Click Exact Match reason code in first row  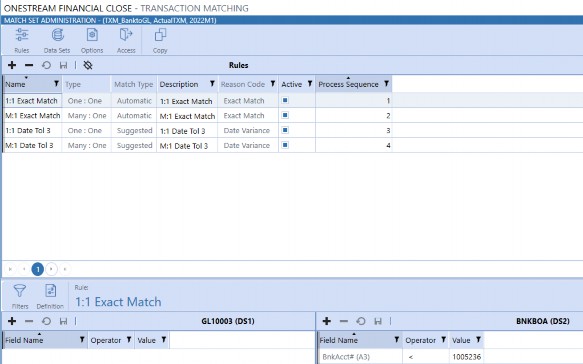(248, 101)
